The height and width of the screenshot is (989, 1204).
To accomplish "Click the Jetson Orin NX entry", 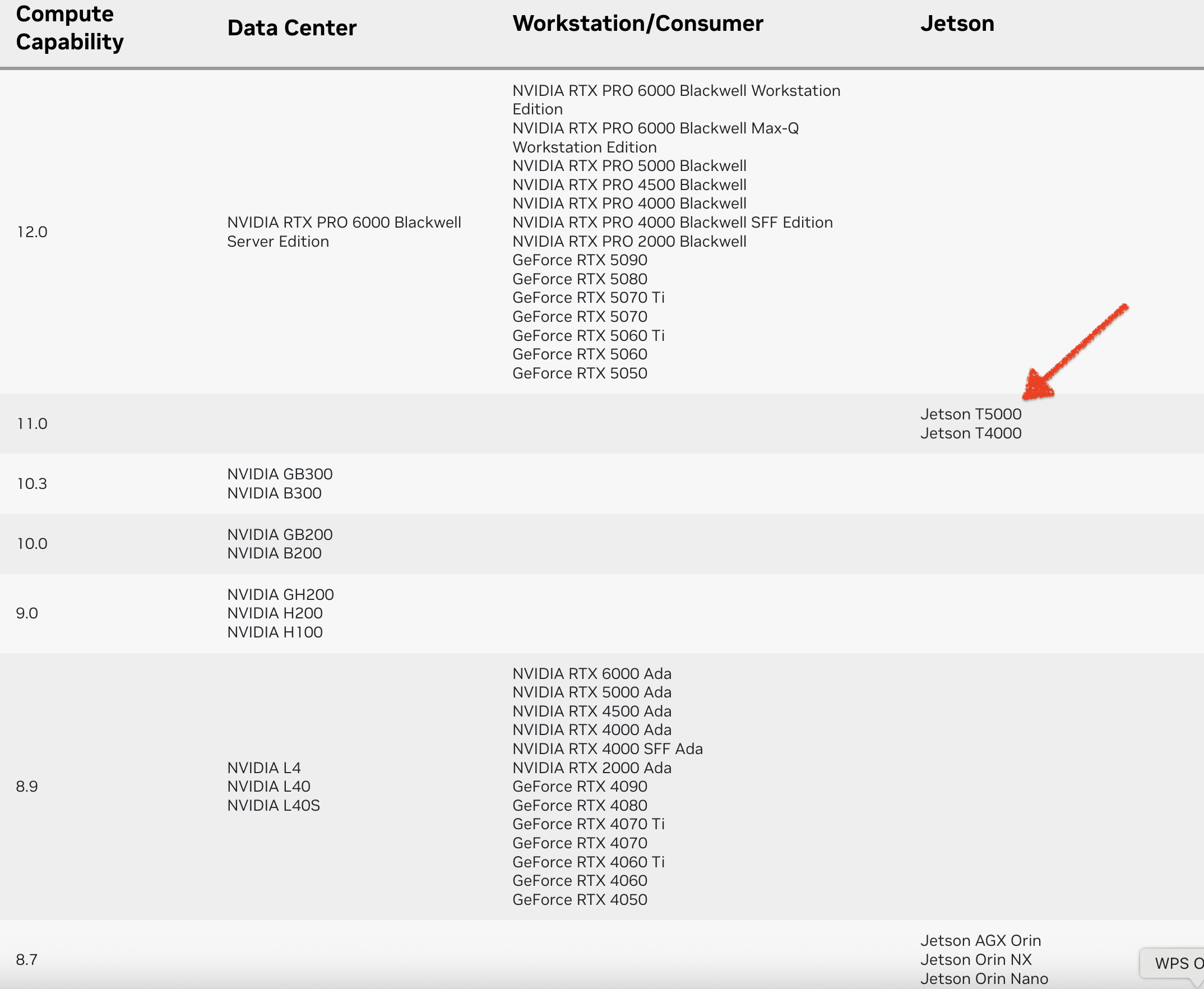I will pyautogui.click(x=976, y=960).
